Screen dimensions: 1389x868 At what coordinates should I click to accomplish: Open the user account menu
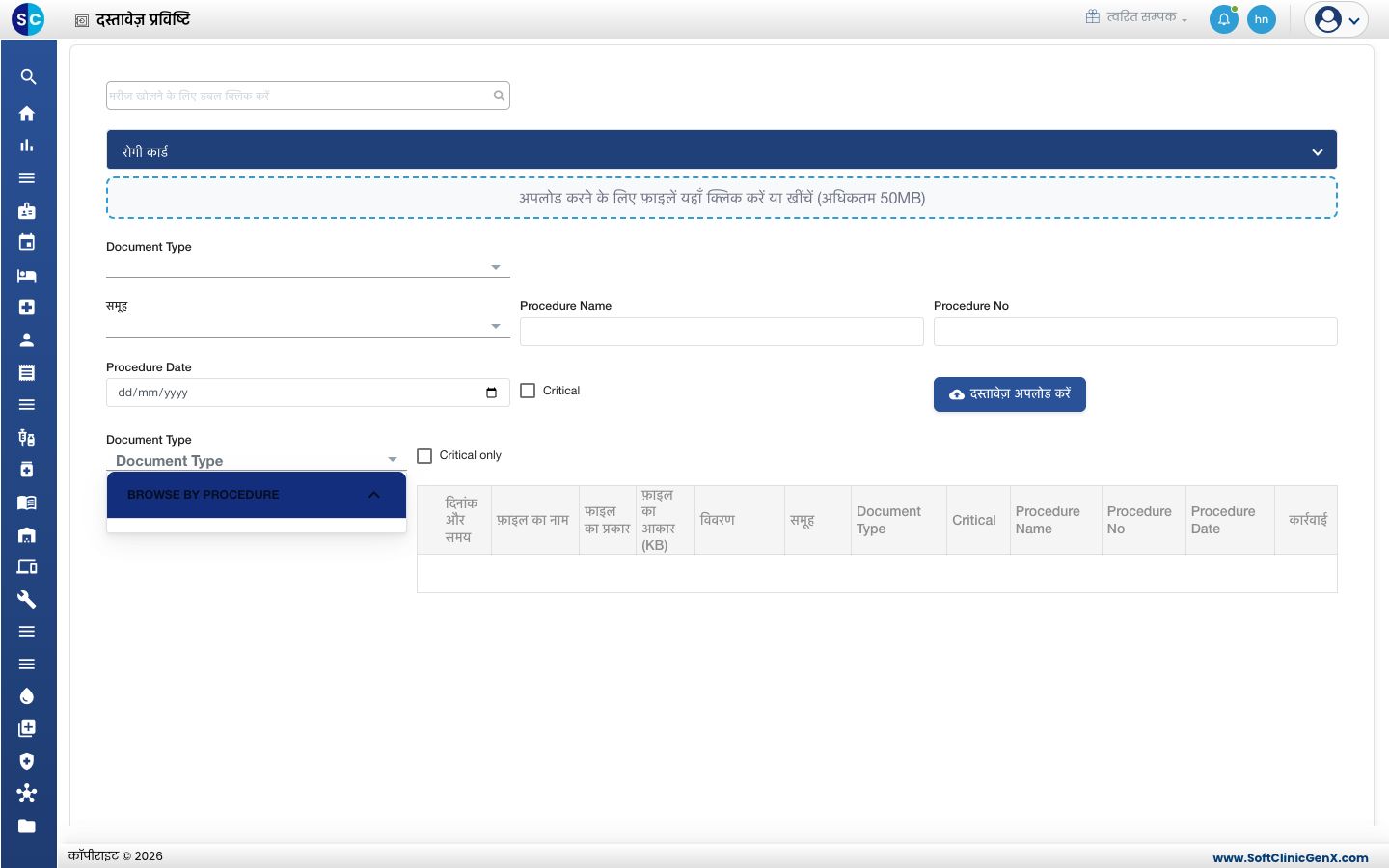[1337, 19]
